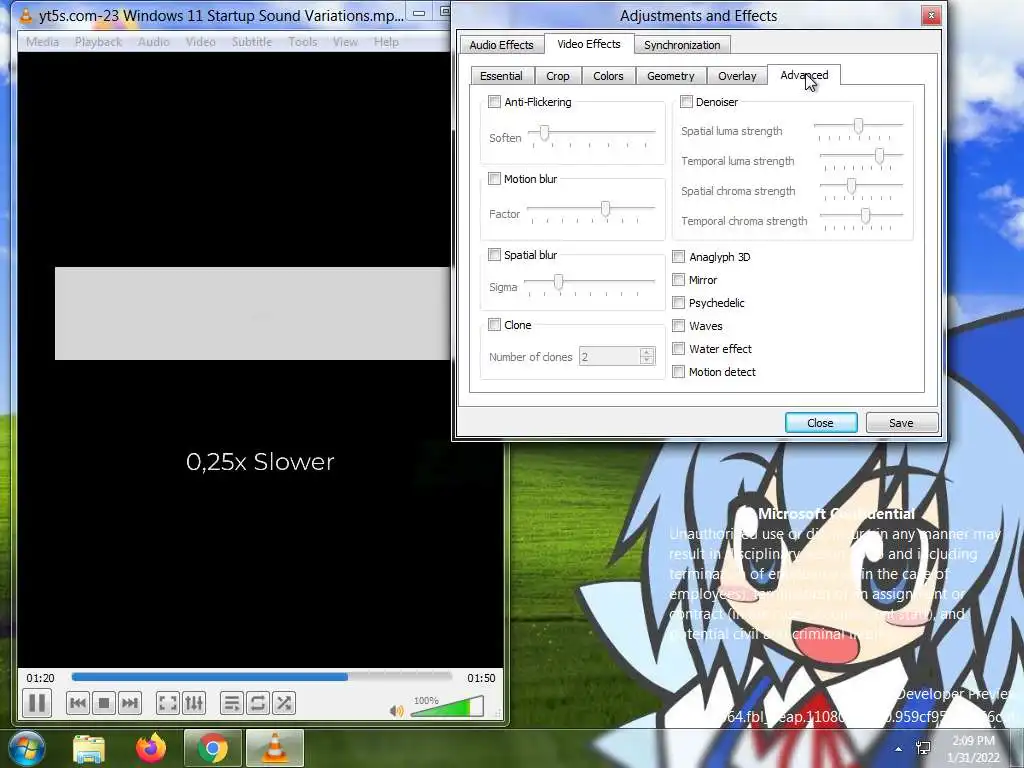
Task: Tick the Anaglyph 3D checkbox
Action: (x=679, y=257)
